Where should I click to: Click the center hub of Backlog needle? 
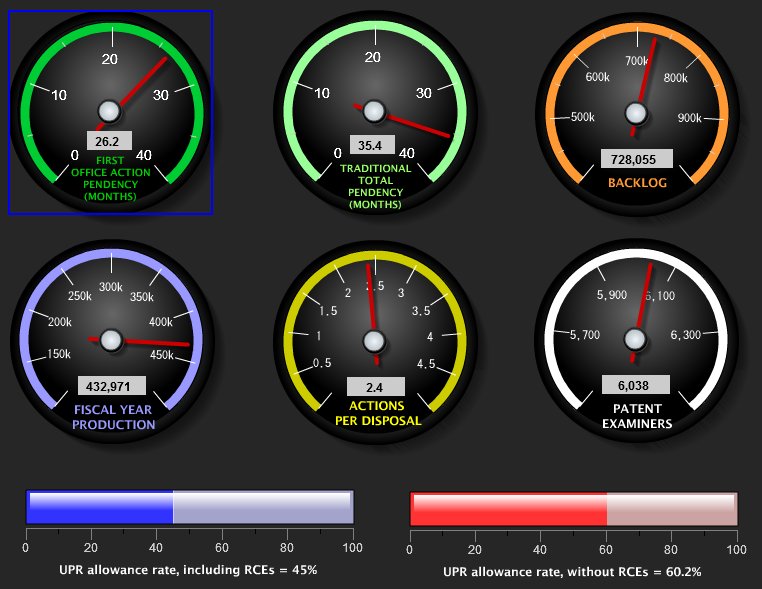636,111
